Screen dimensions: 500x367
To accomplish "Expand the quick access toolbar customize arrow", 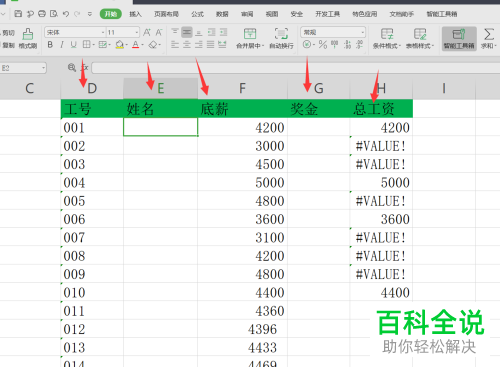I will pyautogui.click(x=90, y=14).
